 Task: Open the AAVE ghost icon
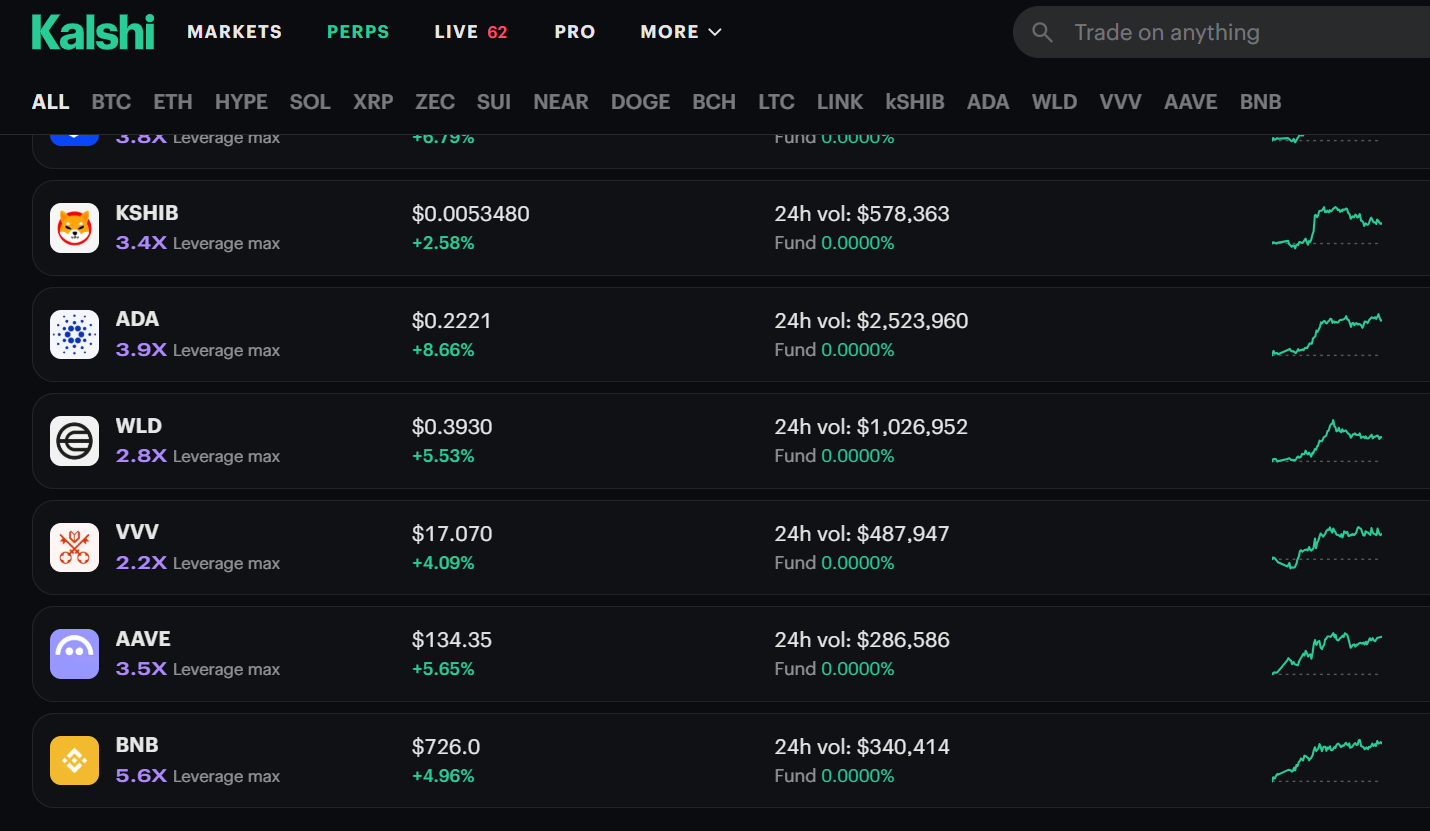[75, 654]
